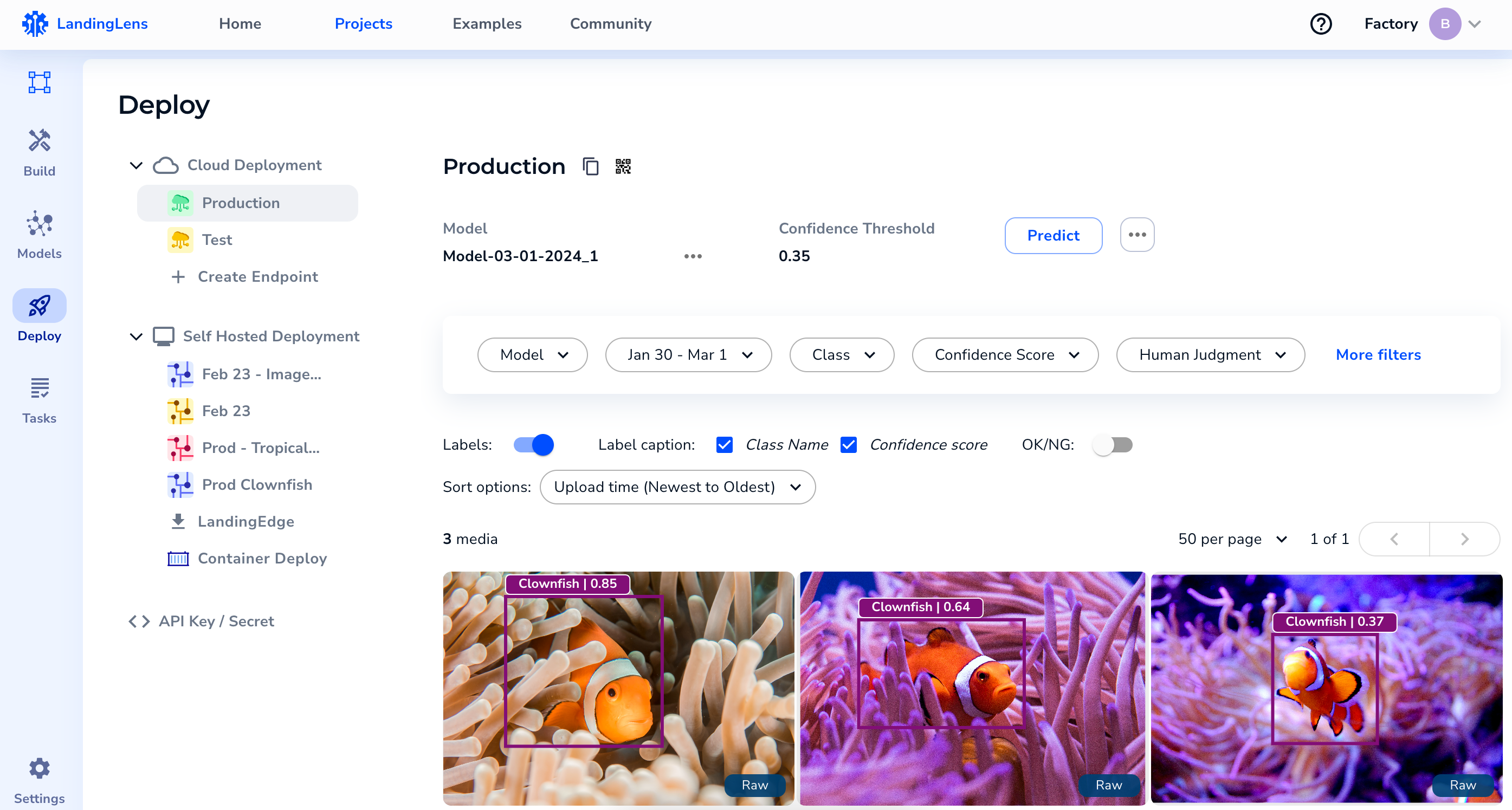Viewport: 1512px width, 810px height.
Task: Click the LandingEdge download item
Action: point(245,521)
